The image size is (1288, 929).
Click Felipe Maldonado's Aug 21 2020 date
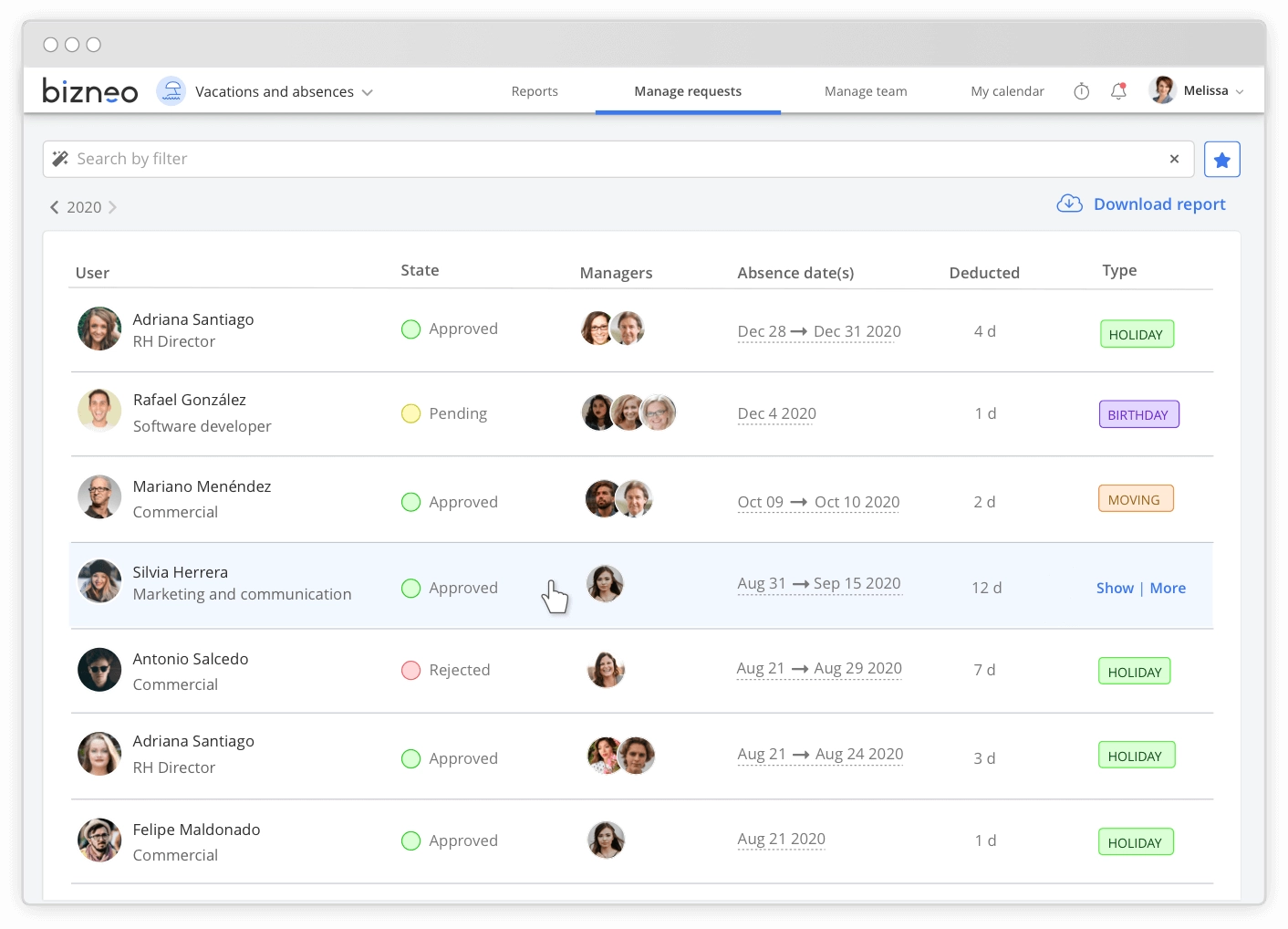click(x=781, y=839)
